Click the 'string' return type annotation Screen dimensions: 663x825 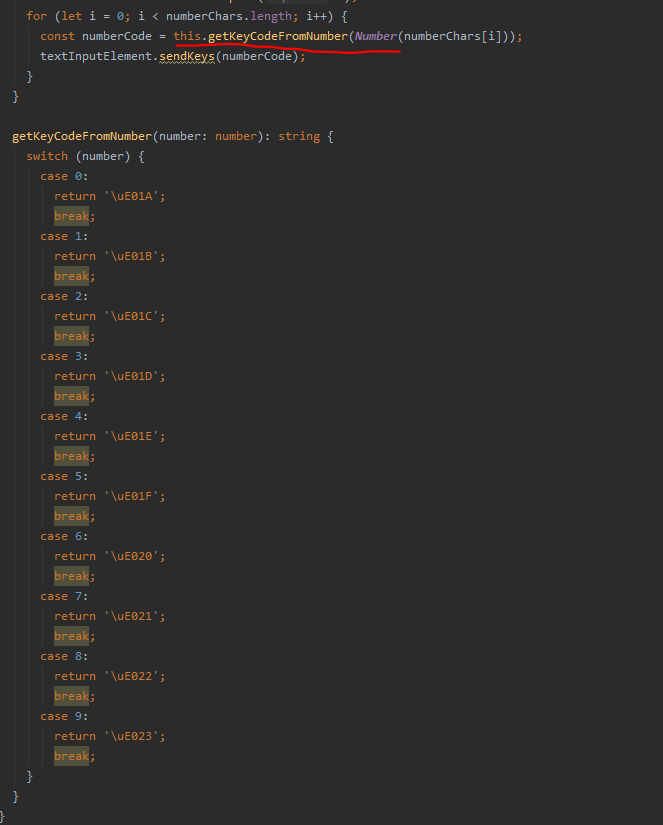[299, 136]
